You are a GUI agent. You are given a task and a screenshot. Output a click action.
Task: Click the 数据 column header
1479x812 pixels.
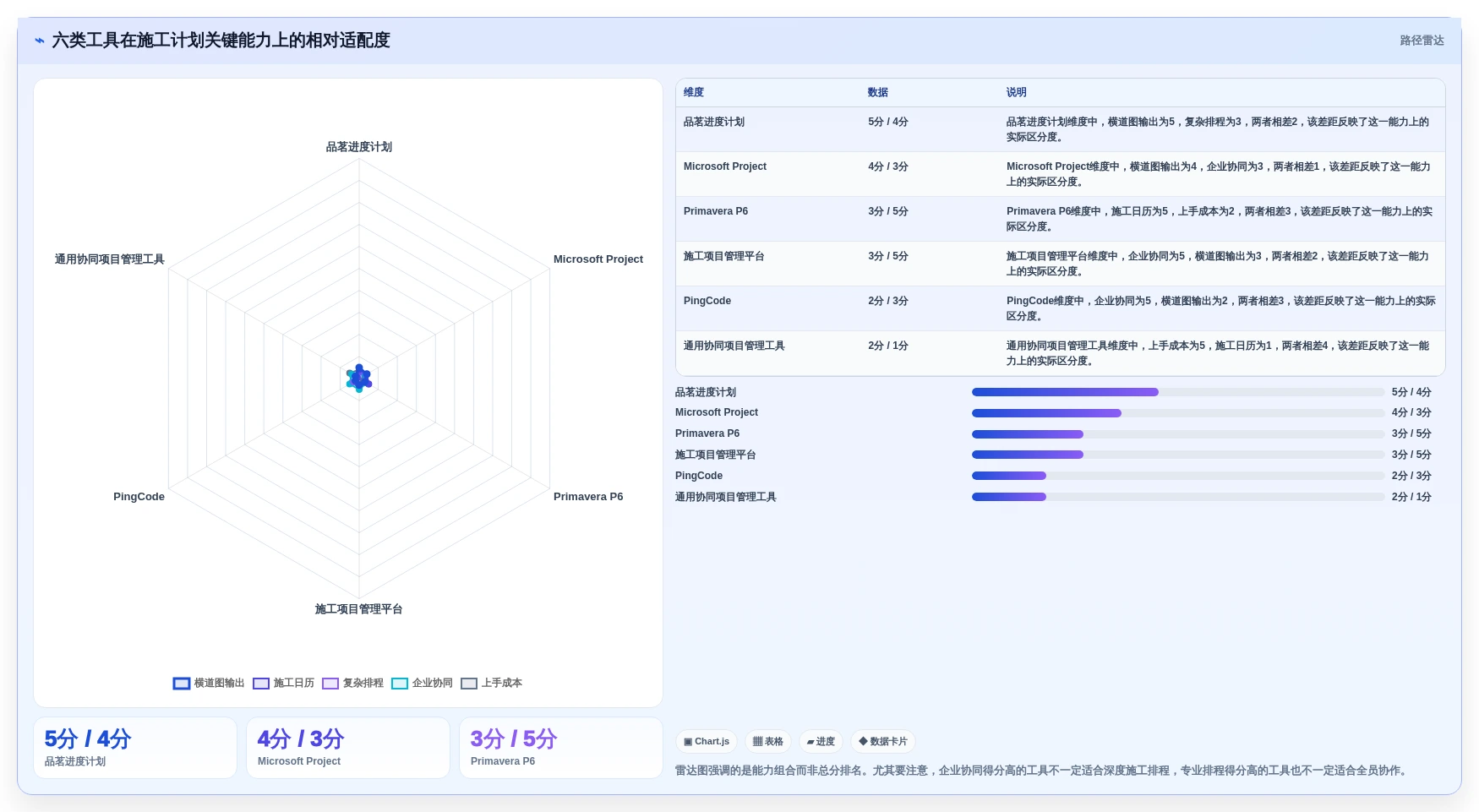click(x=878, y=92)
